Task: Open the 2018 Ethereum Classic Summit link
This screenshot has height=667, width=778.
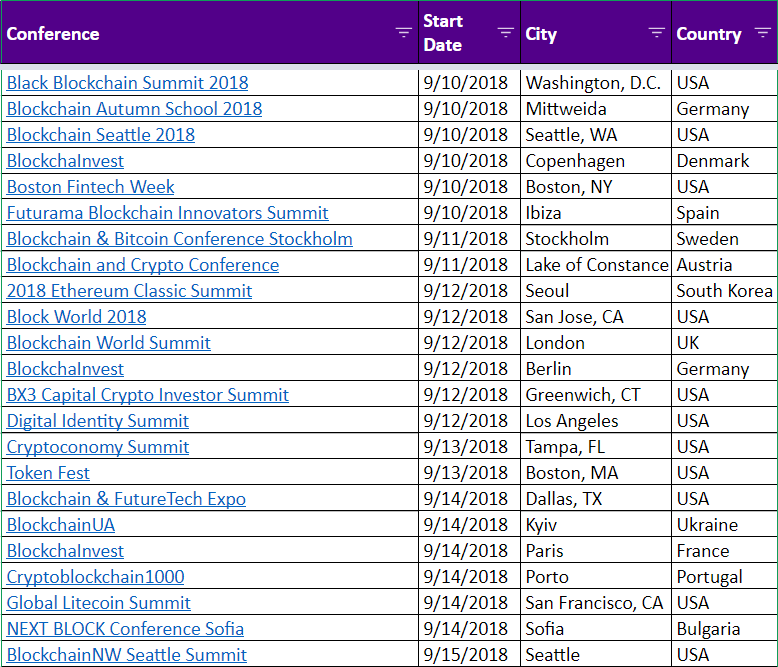Action: click(130, 291)
